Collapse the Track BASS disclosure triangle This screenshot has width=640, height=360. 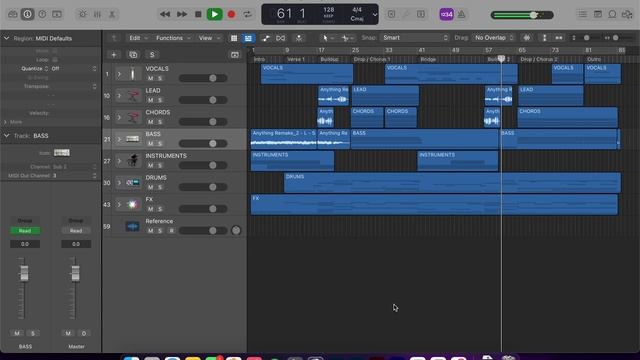pos(7,136)
